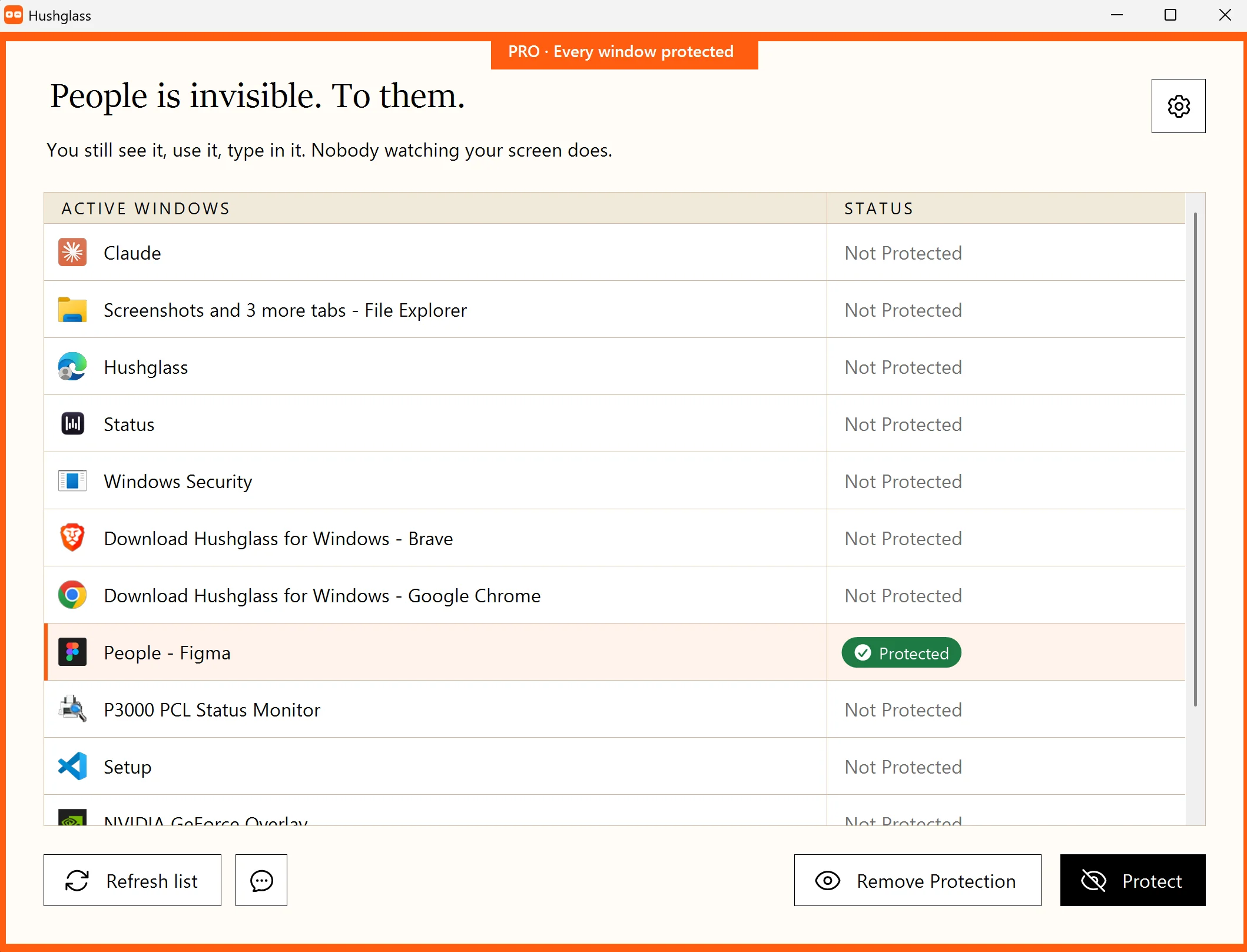1247x952 pixels.
Task: Click Not Protected status for Setup row
Action: coord(903,767)
